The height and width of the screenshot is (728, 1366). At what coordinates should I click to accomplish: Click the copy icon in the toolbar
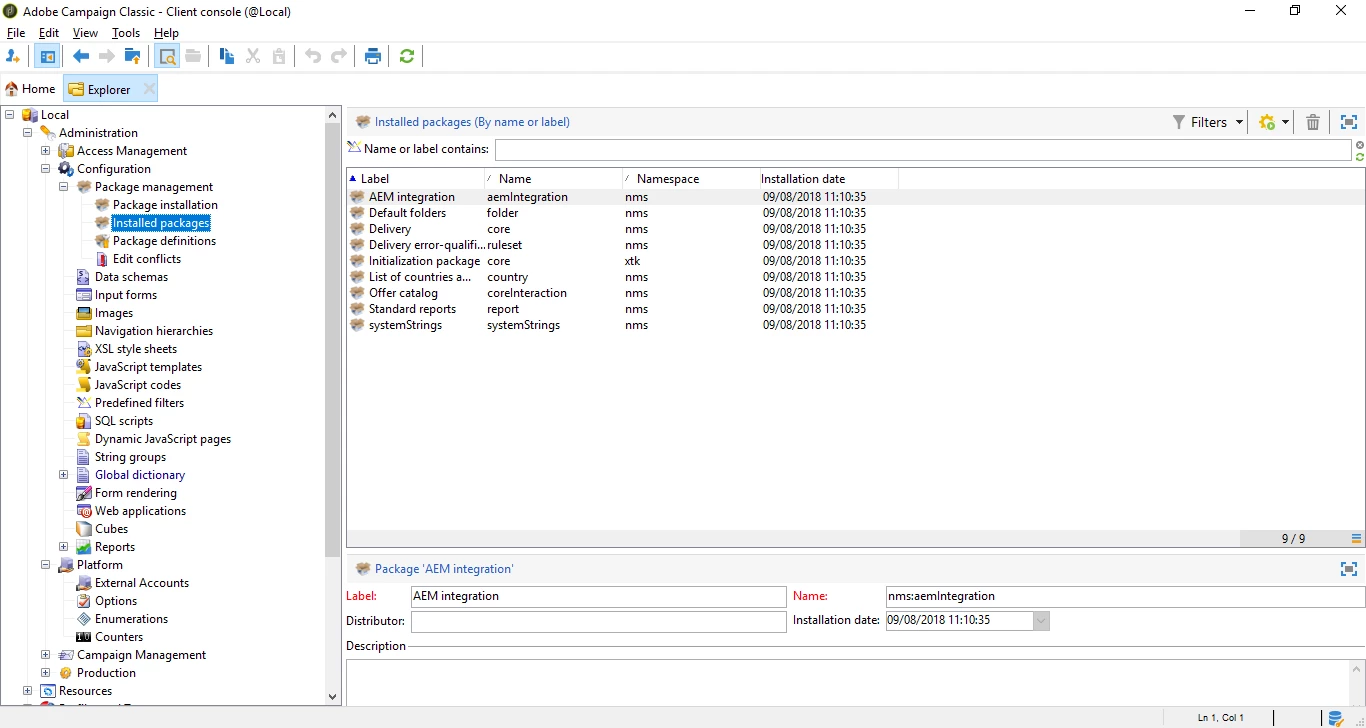click(227, 56)
